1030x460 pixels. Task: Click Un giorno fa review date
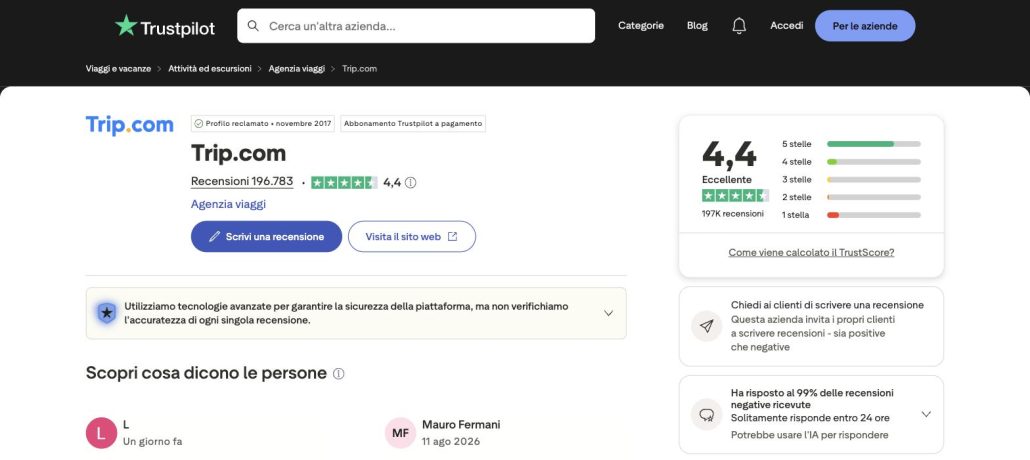coord(152,442)
